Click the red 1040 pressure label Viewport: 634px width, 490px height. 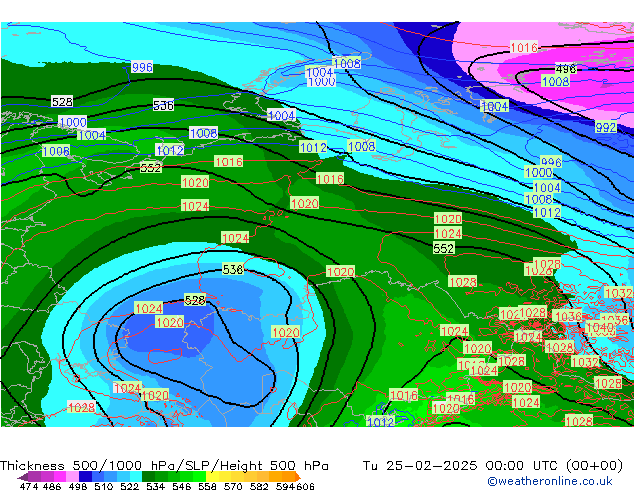click(x=600, y=328)
